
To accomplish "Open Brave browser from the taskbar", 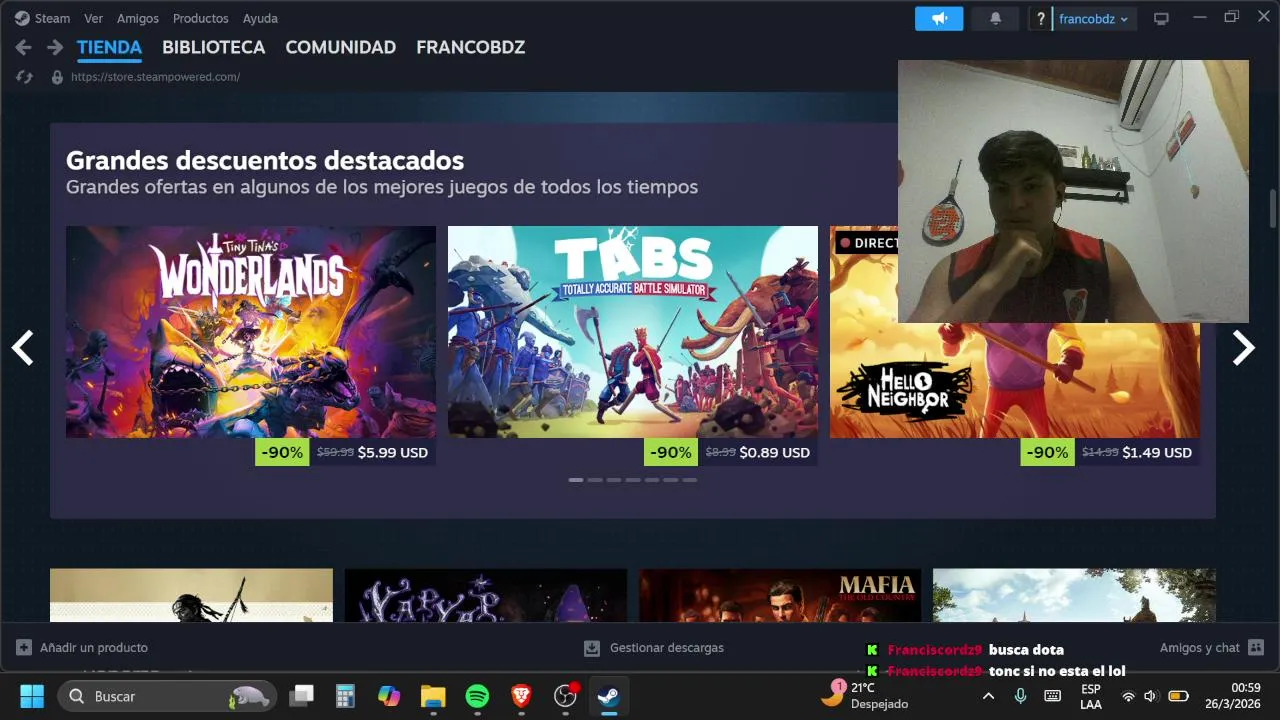I will 521,696.
